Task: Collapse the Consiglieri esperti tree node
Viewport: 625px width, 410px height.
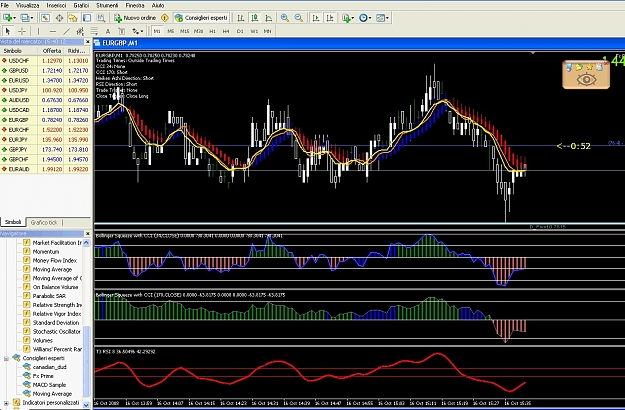Action: 6,359
